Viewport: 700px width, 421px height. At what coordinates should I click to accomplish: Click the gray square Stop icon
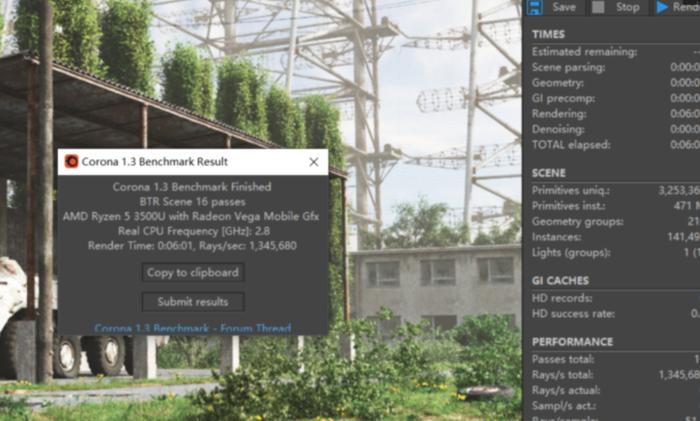598,7
